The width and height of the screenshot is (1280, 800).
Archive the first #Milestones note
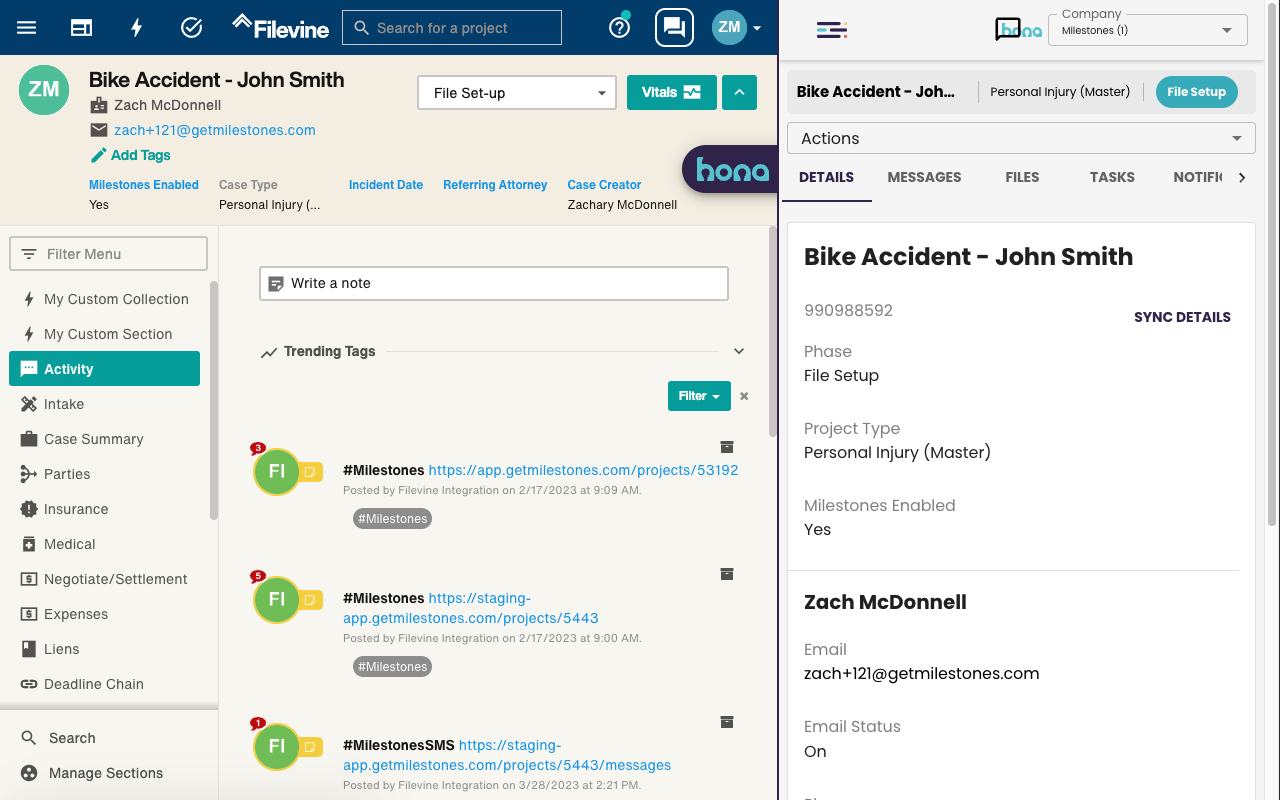[726, 447]
